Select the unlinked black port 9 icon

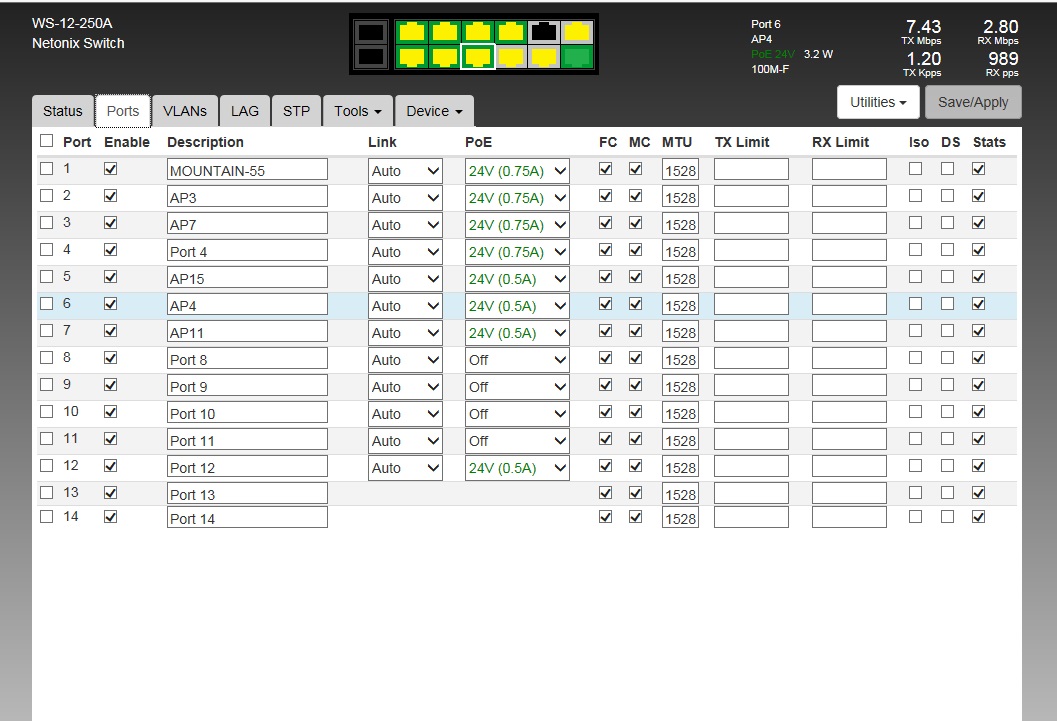(x=544, y=32)
